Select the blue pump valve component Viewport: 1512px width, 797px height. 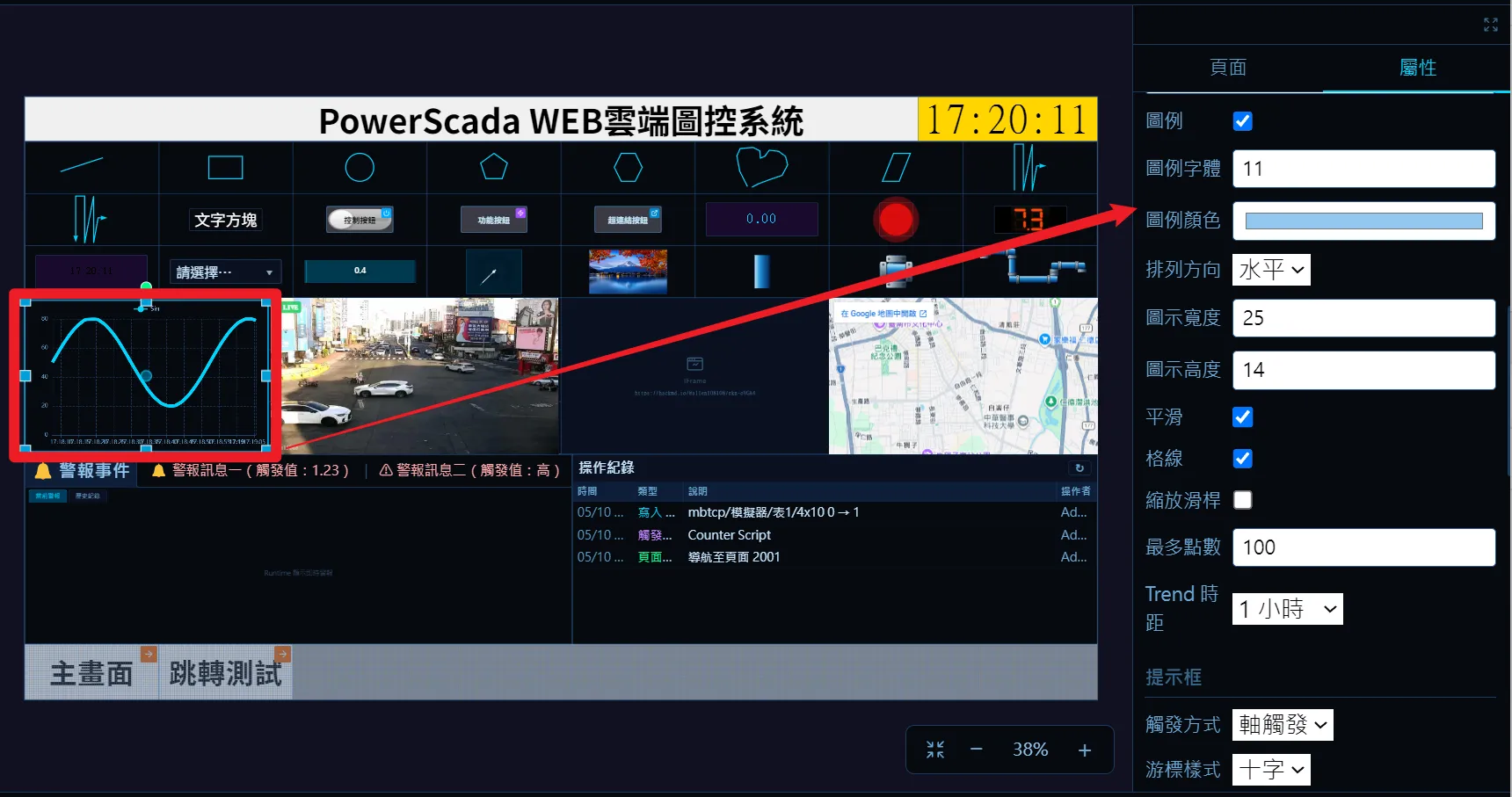click(896, 271)
